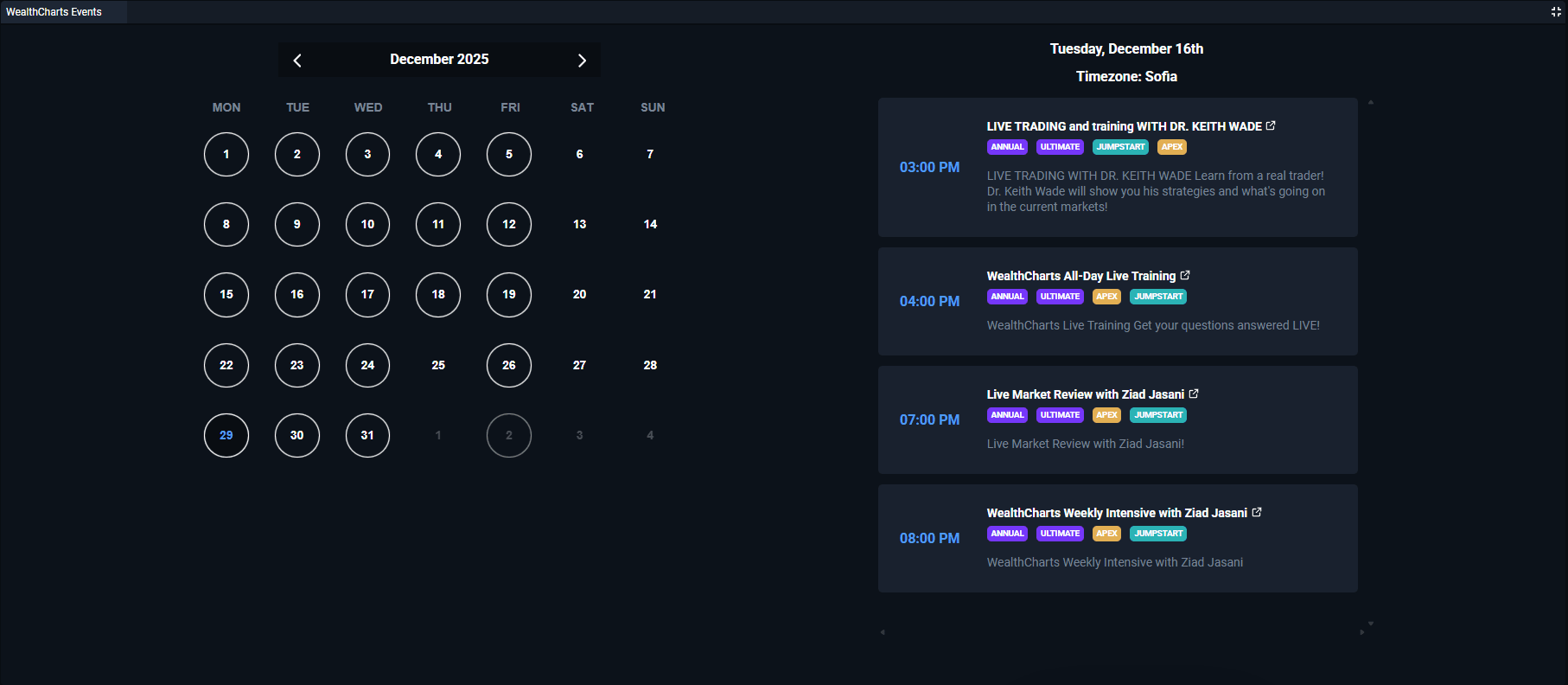Select December 19 on the calendar
Screen dimensions: 1568x685
point(509,294)
